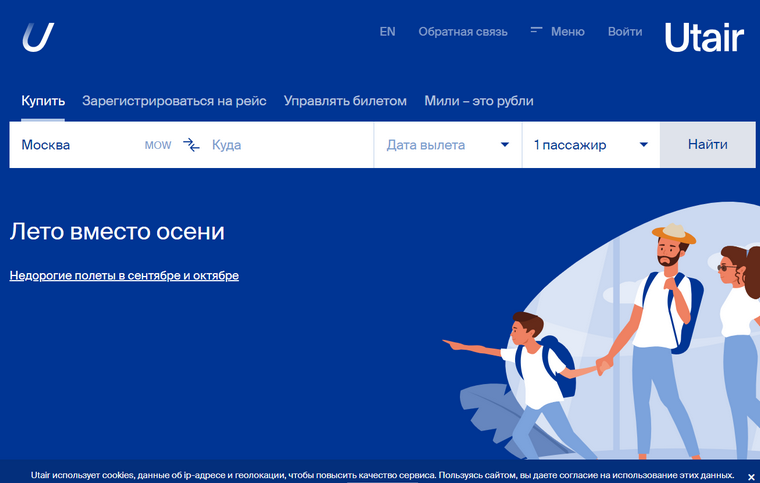Select the Купить tab

tap(43, 101)
